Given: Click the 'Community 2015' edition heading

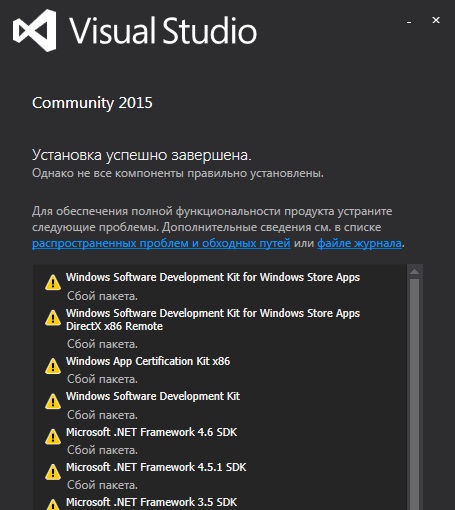Looking at the screenshot, I should pyautogui.click(x=92, y=103).
